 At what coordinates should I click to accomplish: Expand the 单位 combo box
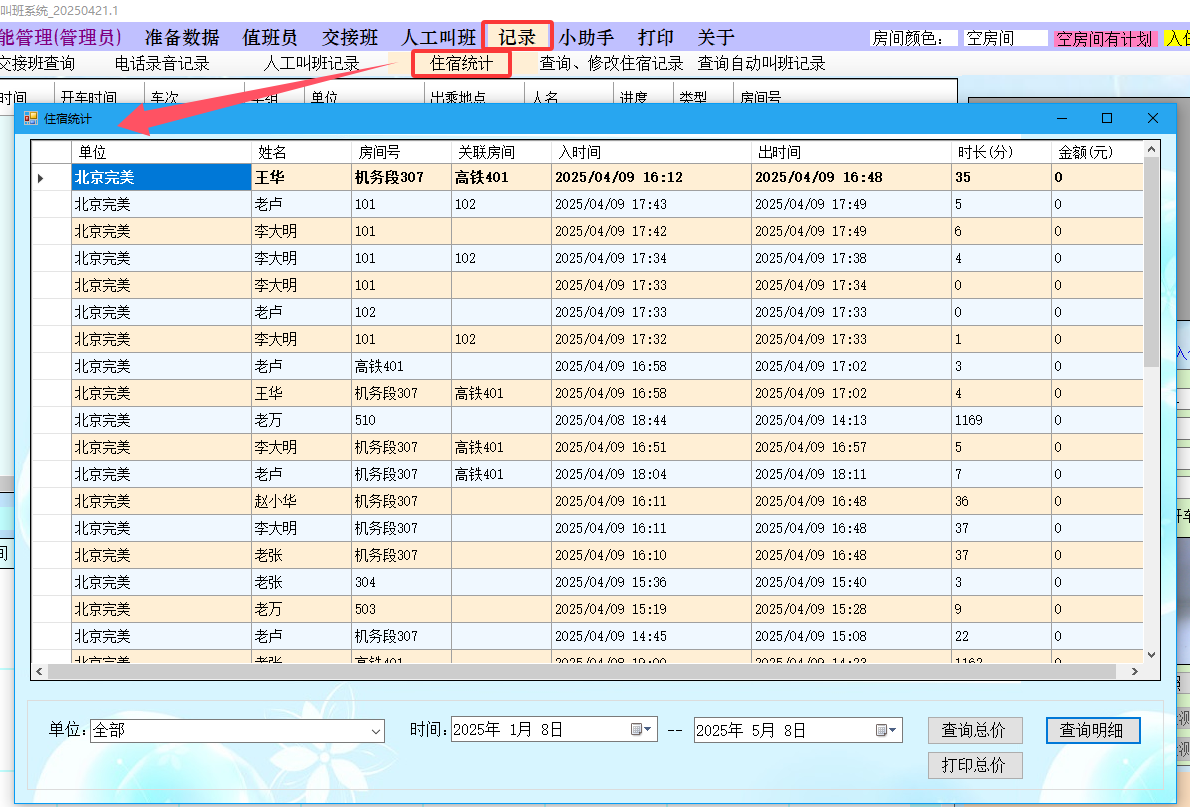376,731
